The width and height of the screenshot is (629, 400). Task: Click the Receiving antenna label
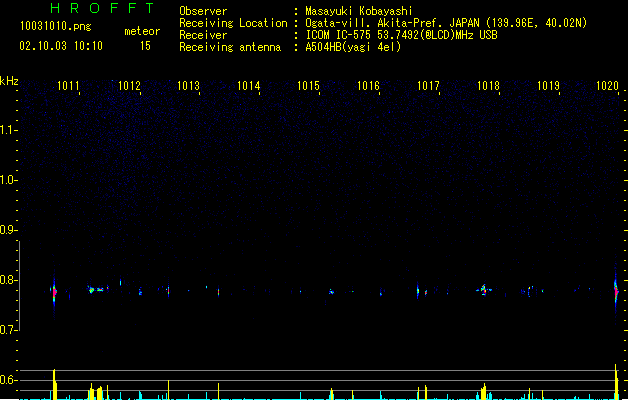click(230, 47)
